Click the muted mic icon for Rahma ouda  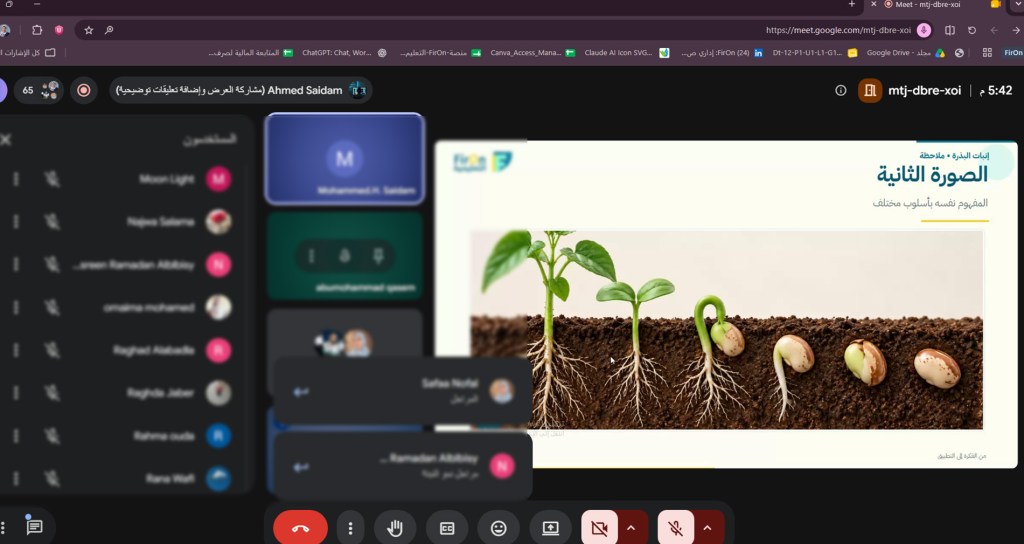[x=52, y=436]
